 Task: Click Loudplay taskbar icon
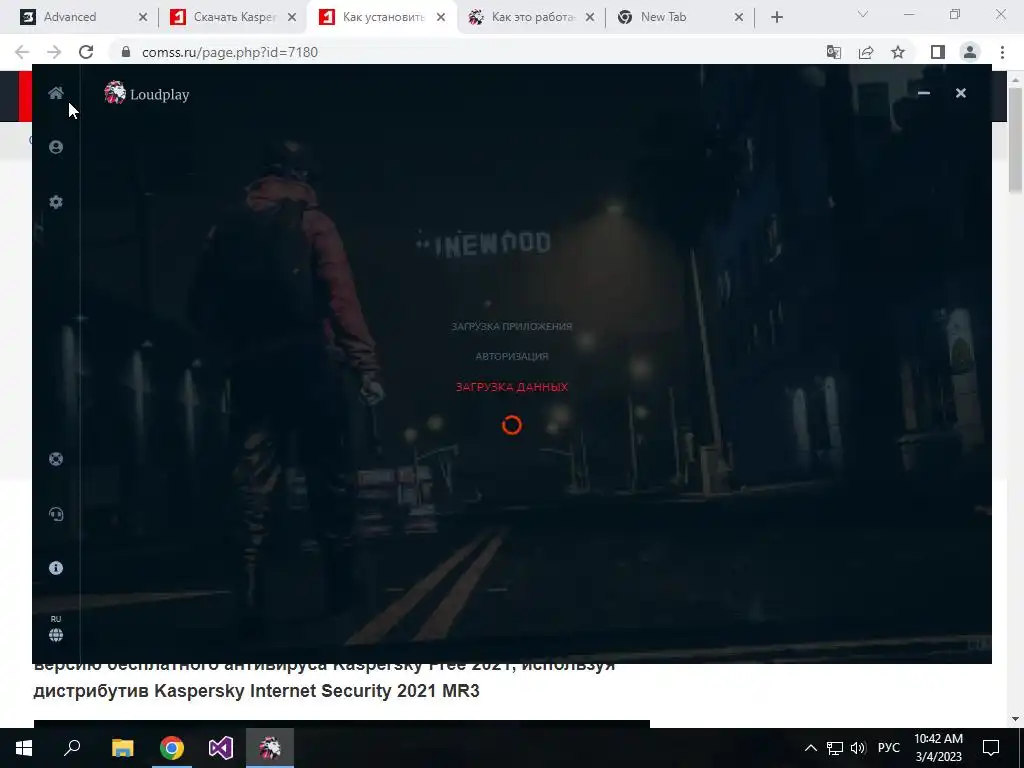(270, 748)
